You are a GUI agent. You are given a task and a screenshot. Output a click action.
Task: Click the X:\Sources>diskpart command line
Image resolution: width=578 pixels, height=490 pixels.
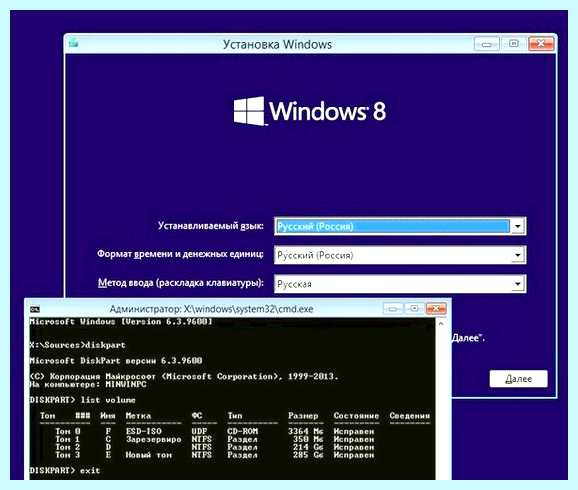pyautogui.click(x=77, y=345)
